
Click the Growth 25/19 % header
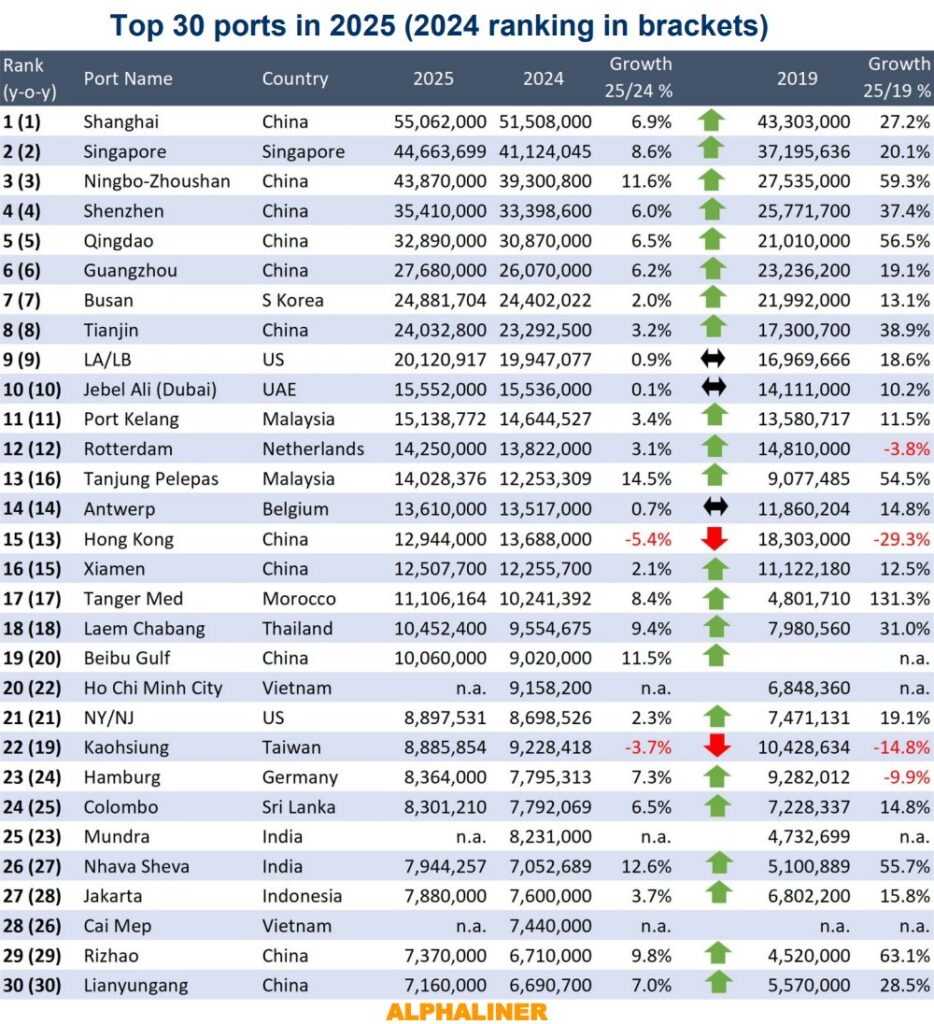pos(899,78)
